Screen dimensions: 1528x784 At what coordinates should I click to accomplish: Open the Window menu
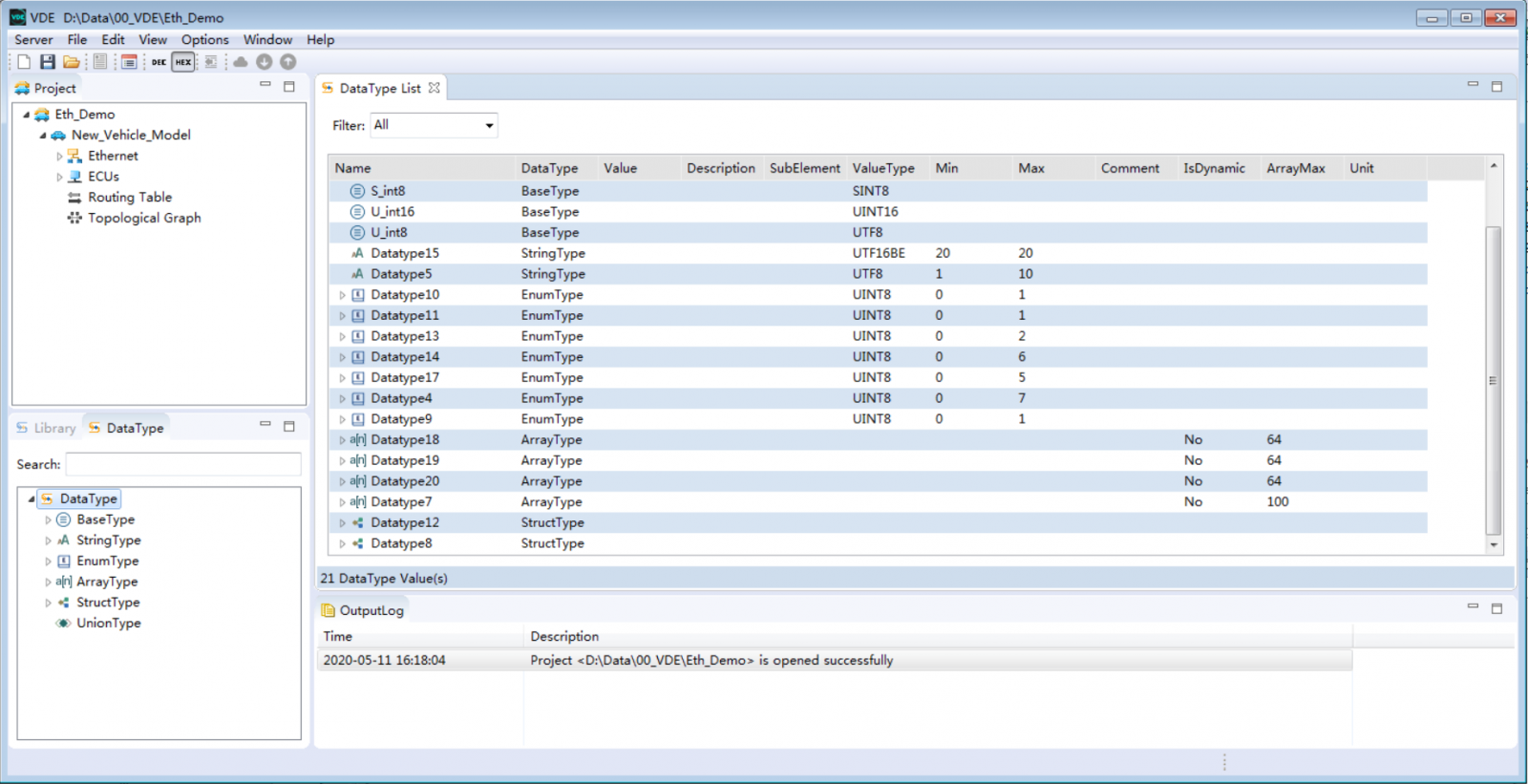click(267, 40)
